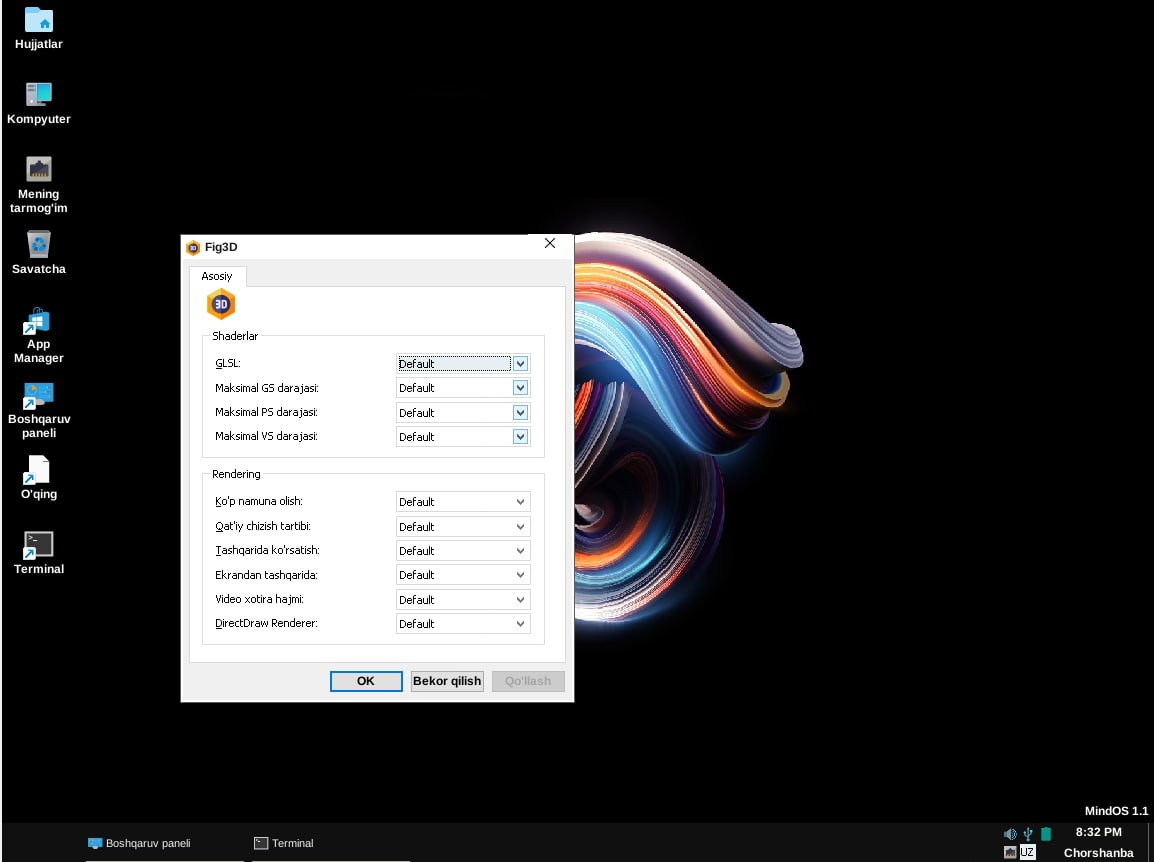Open Ko'p namuna olish dropdown
Viewport: 1154px width, 862px height.
point(519,502)
